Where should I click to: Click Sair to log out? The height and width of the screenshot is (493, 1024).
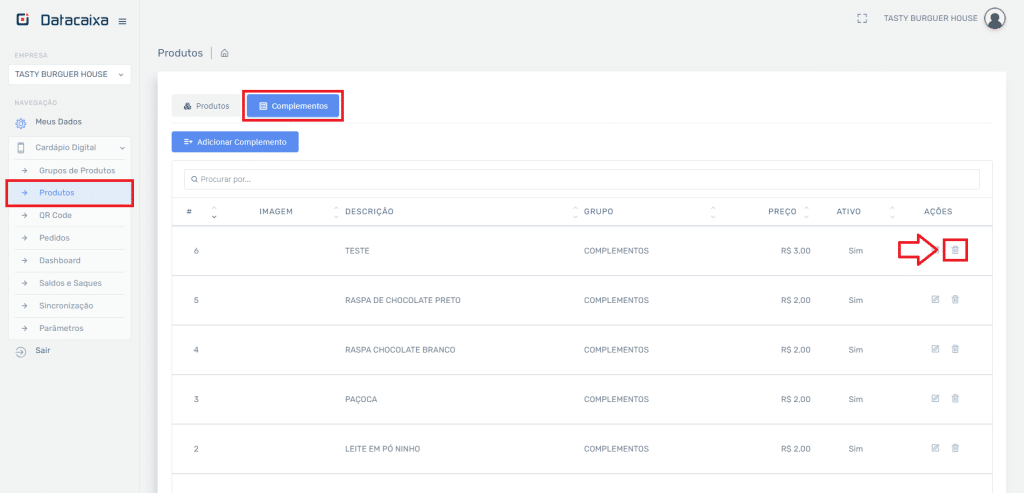pyautogui.click(x=42, y=351)
